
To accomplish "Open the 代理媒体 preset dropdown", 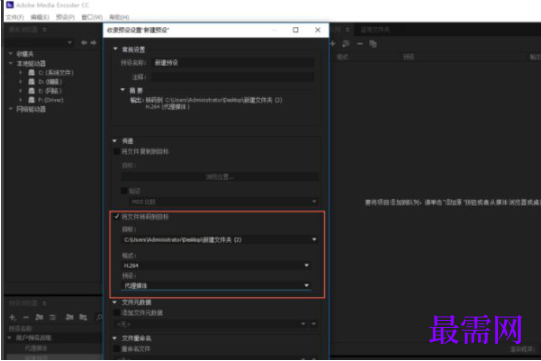I will click(216, 285).
